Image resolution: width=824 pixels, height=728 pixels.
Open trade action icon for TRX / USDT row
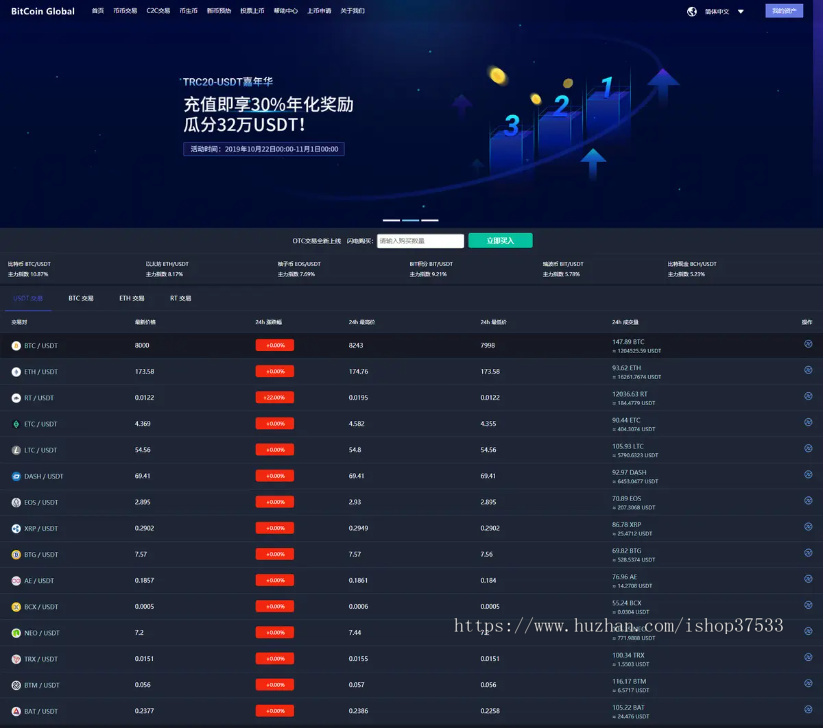pyautogui.click(x=808, y=657)
